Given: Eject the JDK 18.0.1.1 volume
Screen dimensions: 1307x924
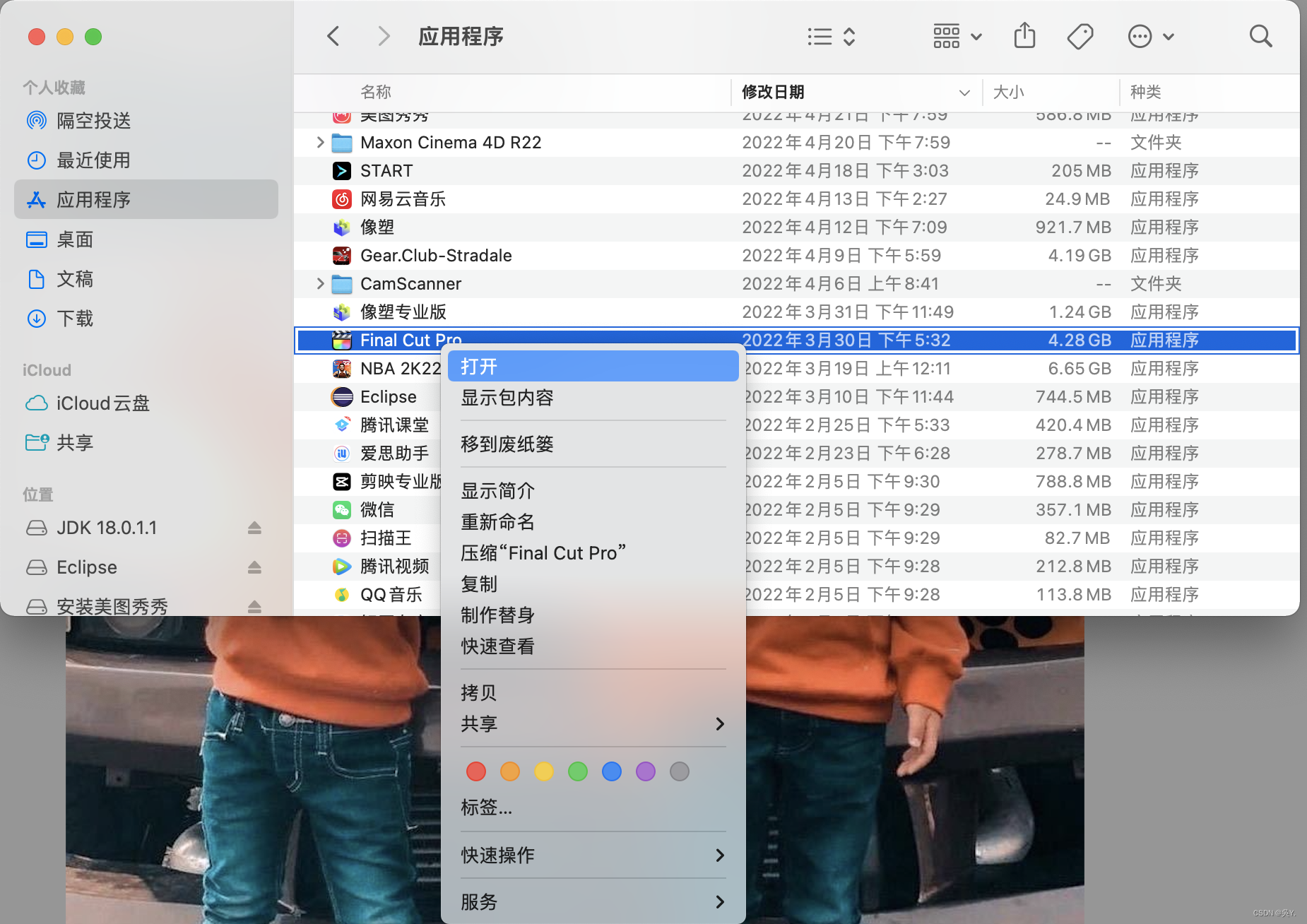Looking at the screenshot, I should 254,528.
